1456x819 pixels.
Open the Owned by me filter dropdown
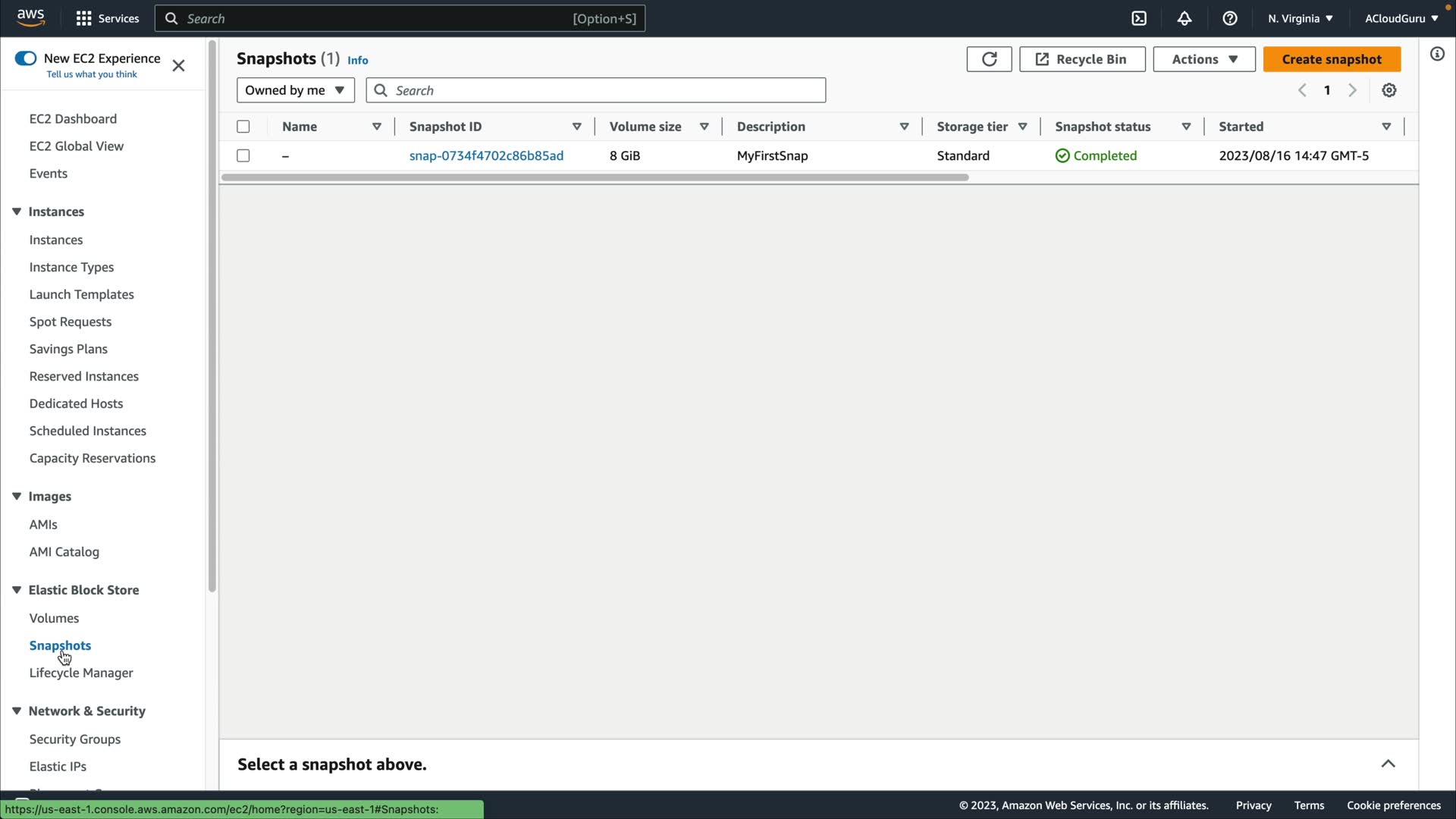click(295, 90)
